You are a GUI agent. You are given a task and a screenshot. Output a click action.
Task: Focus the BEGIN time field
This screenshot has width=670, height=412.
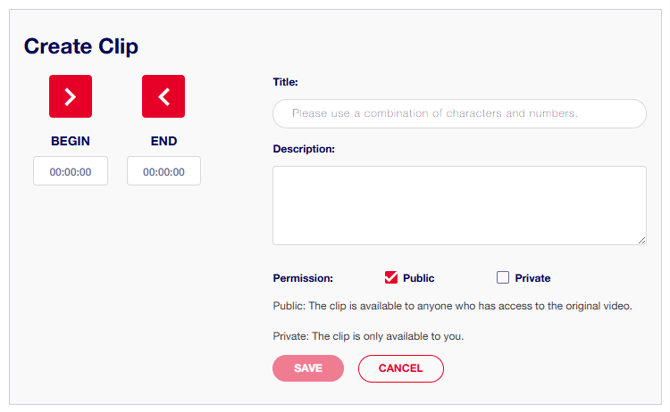pos(70,171)
